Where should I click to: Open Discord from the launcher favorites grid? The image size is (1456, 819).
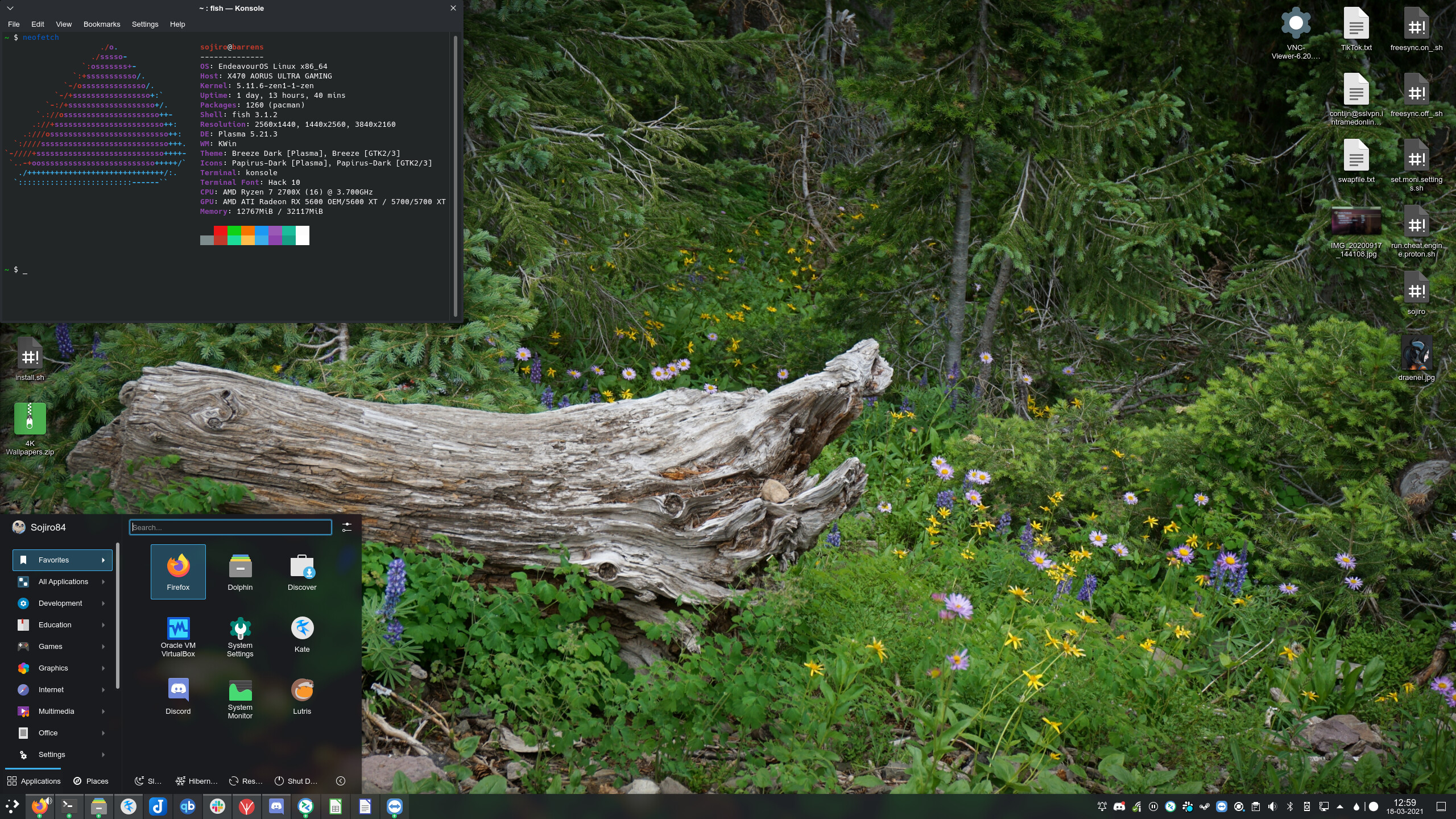178,696
